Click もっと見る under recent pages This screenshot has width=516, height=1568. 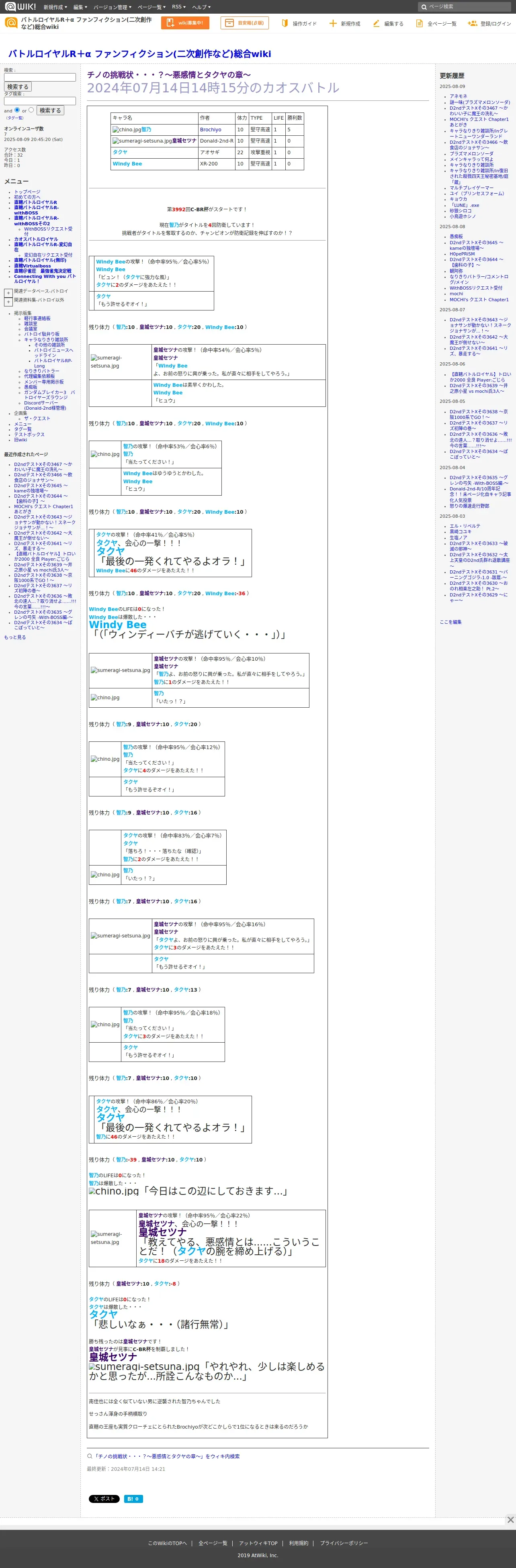click(x=14, y=637)
